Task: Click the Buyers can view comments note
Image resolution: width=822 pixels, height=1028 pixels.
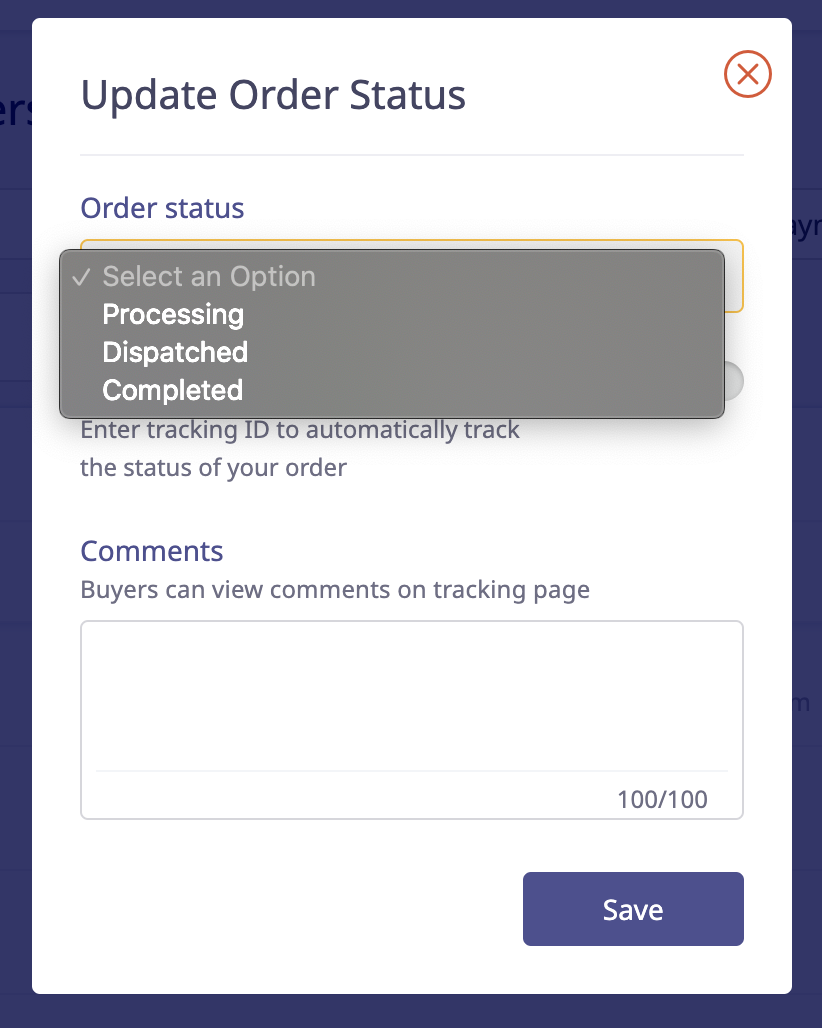Action: tap(335, 590)
